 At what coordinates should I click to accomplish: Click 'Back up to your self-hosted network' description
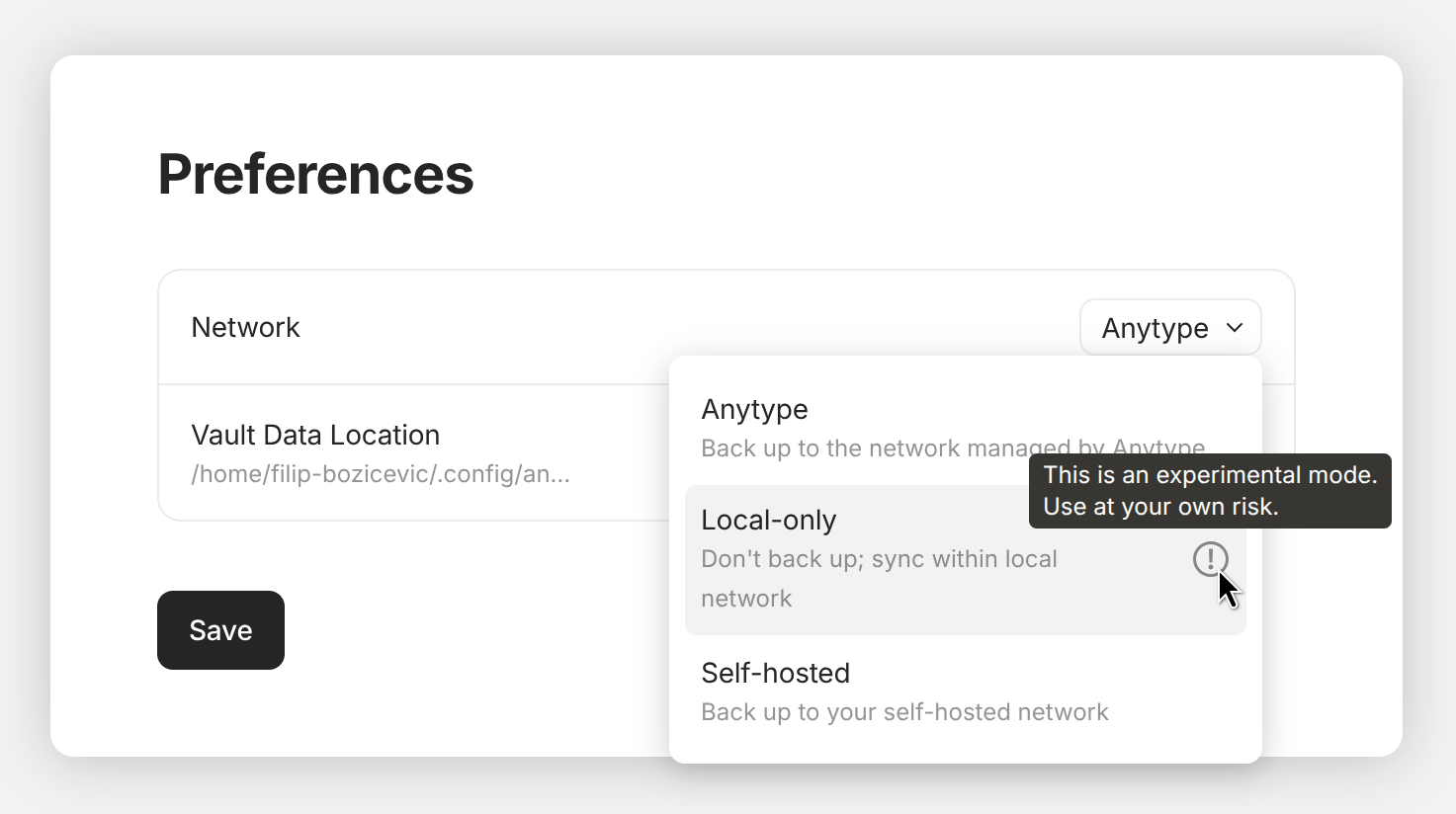click(904, 712)
